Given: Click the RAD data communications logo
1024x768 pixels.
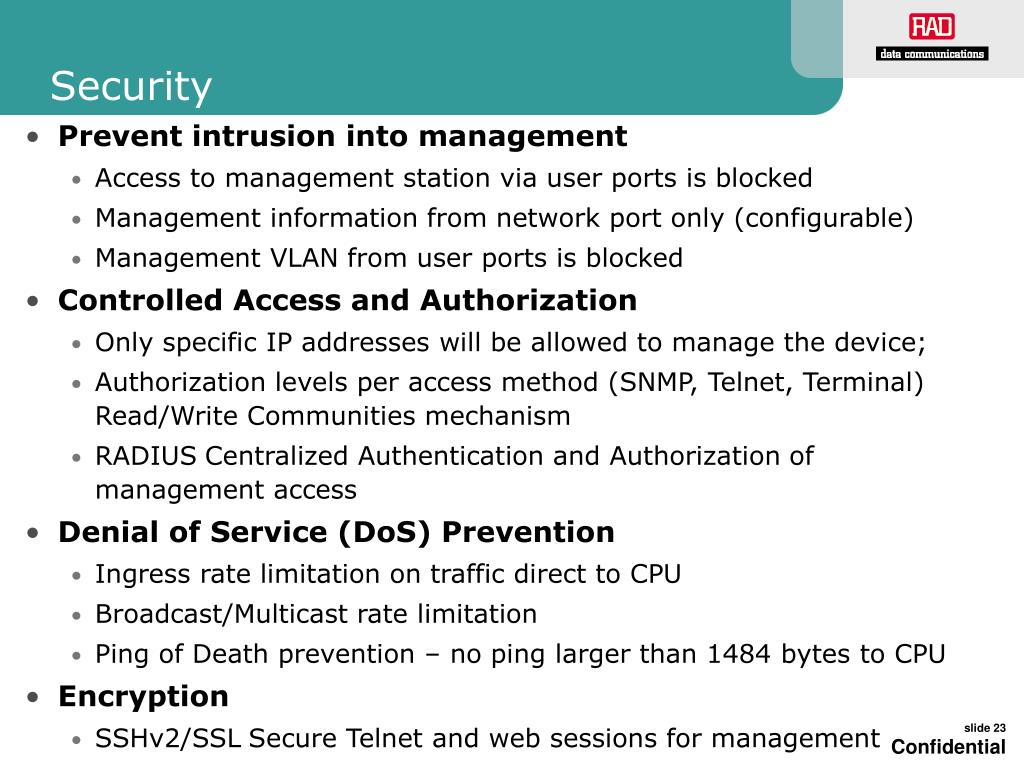Looking at the screenshot, I should coord(932,37).
